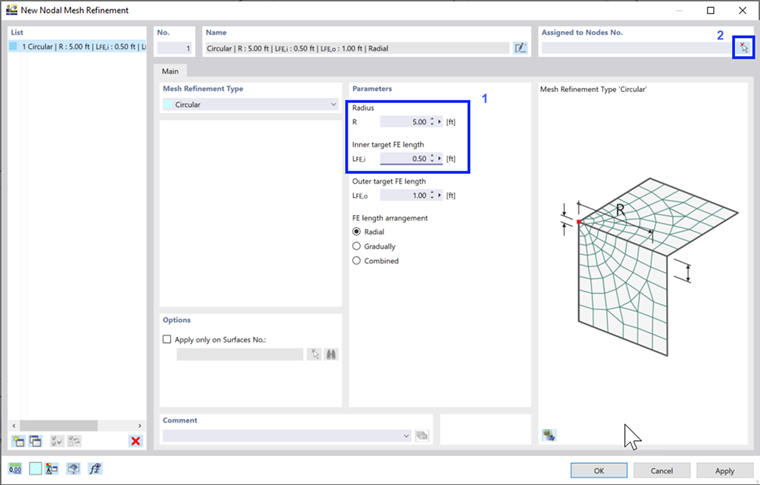Screen dimensions: 760x485
Task: Click the No. field showing 1
Action: click(x=174, y=48)
